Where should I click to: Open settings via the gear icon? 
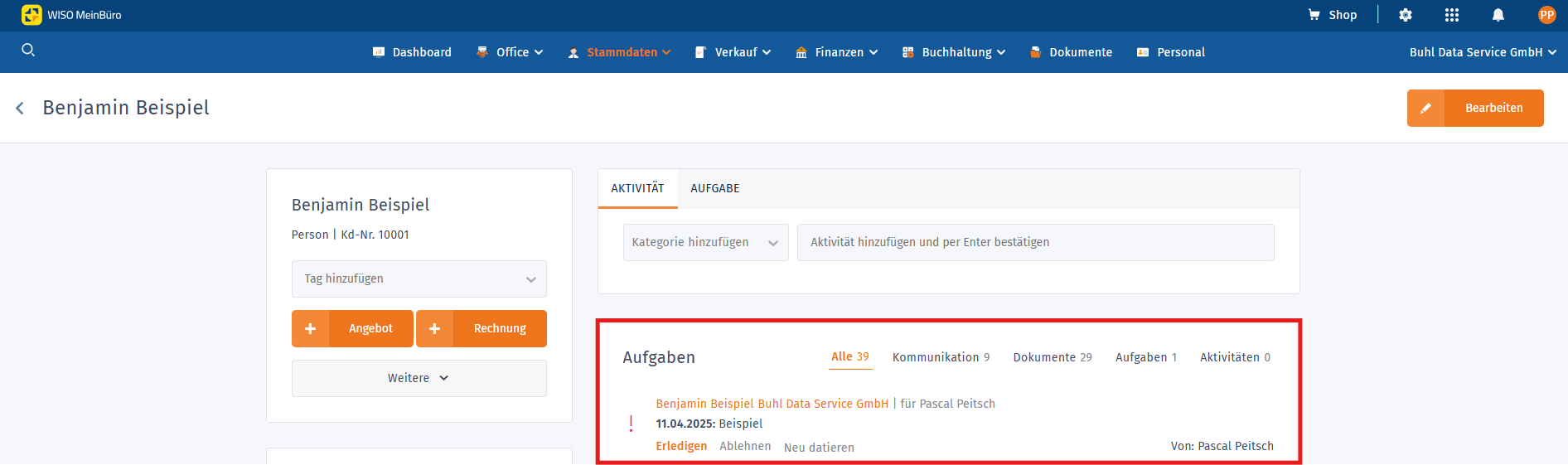pyautogui.click(x=1406, y=15)
